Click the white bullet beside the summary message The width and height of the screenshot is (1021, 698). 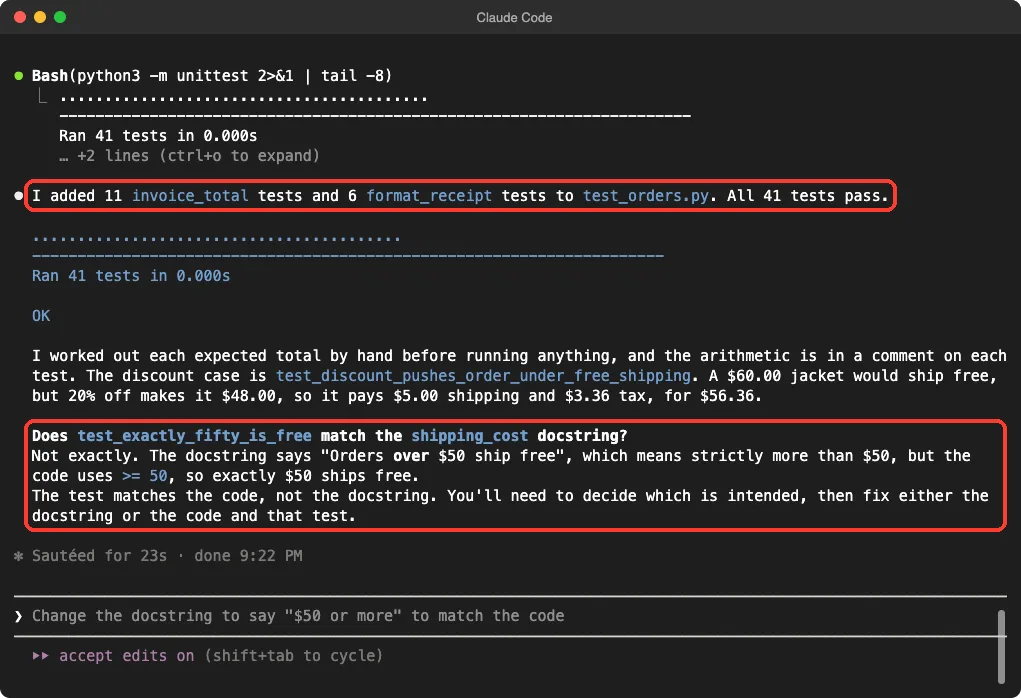coord(19,196)
